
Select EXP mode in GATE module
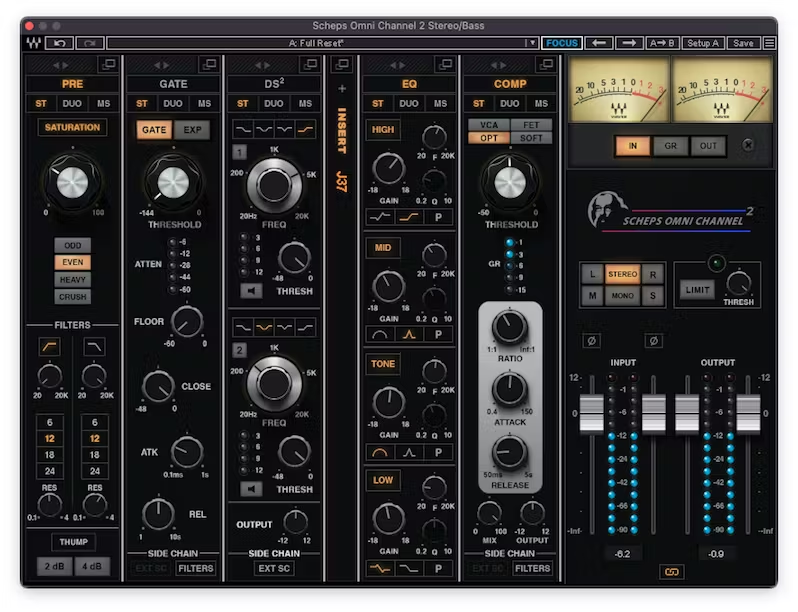(x=192, y=130)
